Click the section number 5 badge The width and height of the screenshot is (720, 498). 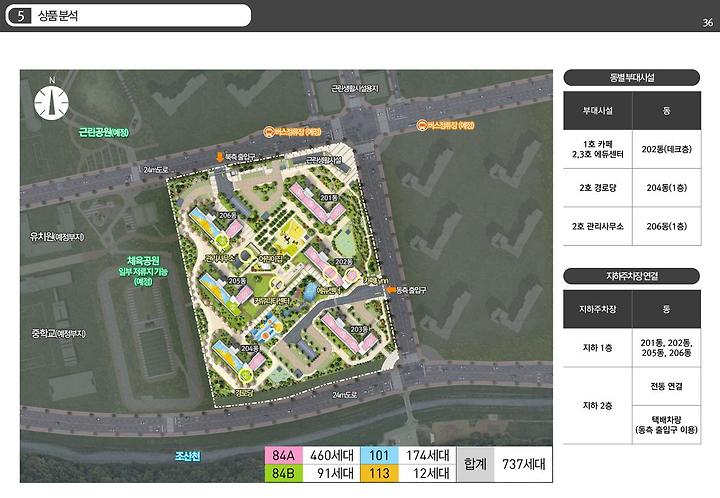tap(20, 16)
